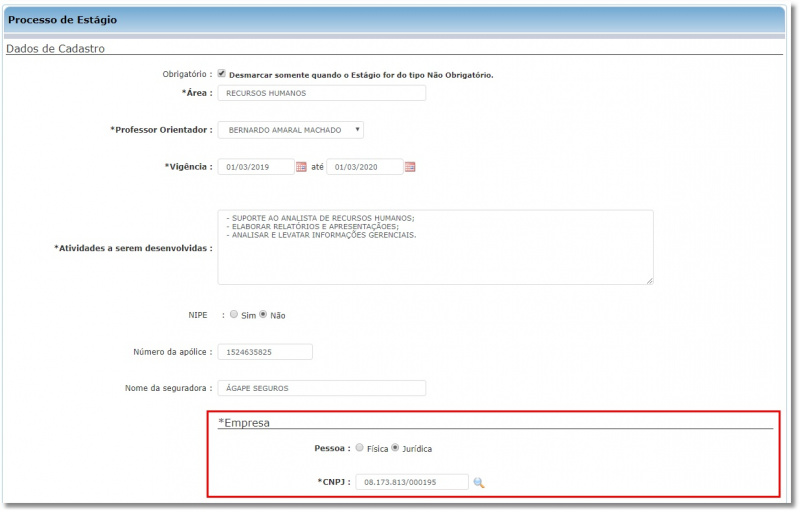Click the Dados de Cadastro section heading
Screen dimensions: 800x512
pyautogui.click(x=56, y=48)
